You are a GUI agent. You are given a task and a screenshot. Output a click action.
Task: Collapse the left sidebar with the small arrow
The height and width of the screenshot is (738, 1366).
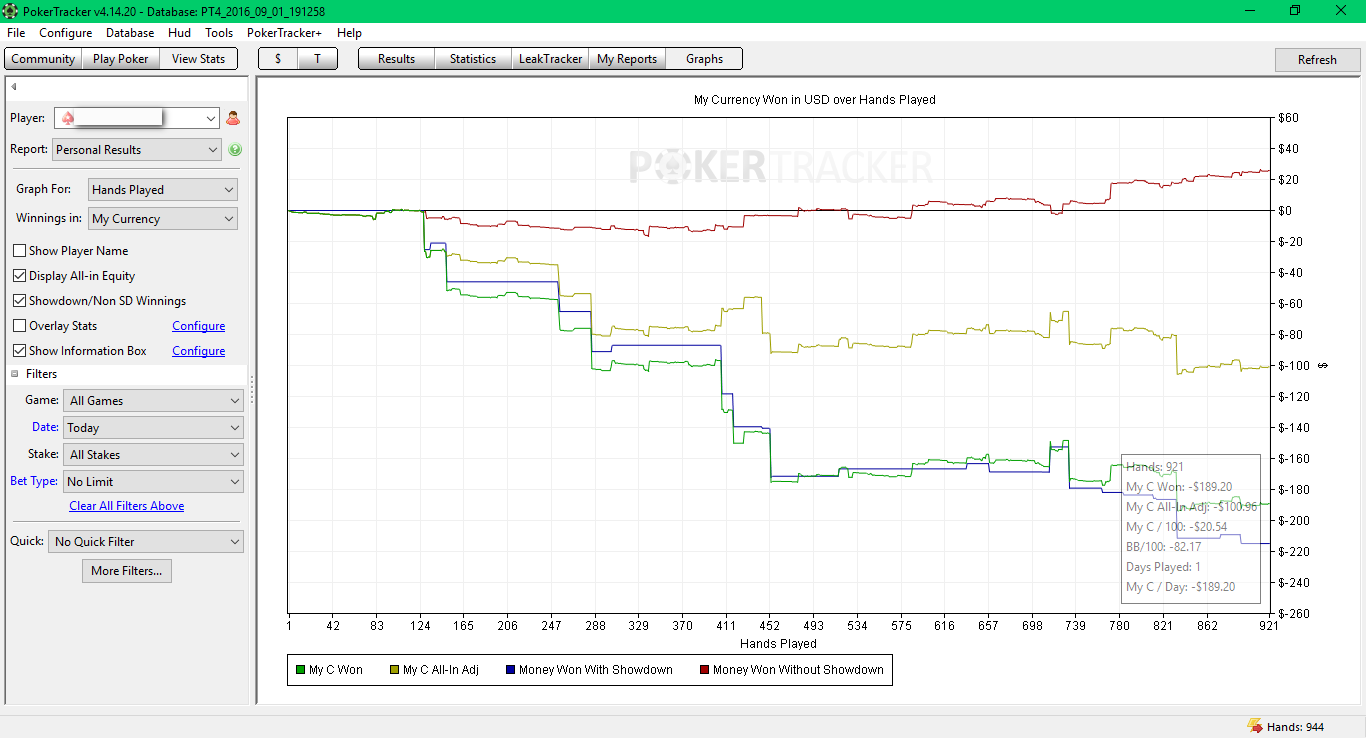pos(14,87)
